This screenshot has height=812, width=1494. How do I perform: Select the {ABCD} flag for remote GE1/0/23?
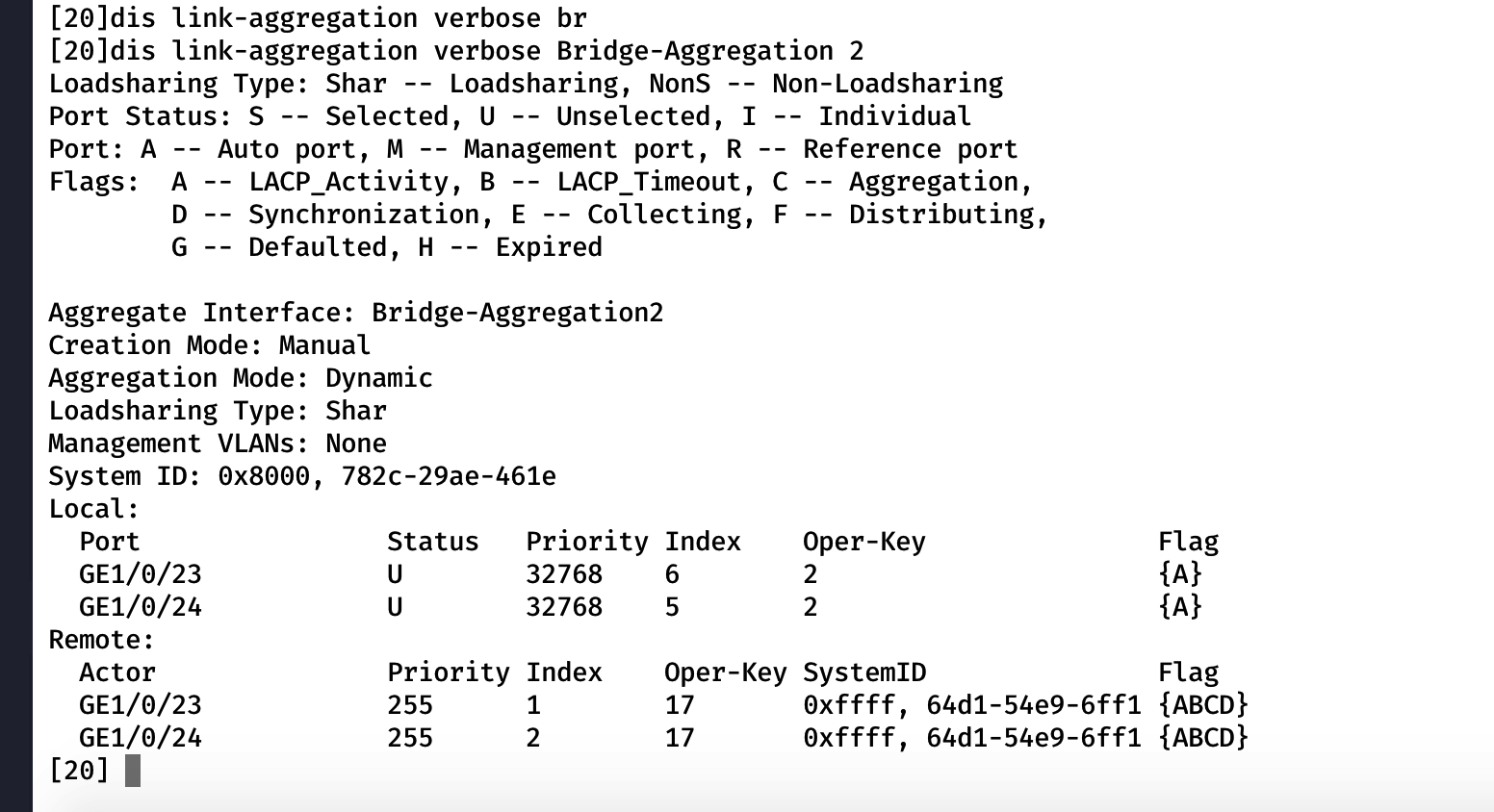pyautogui.click(x=1202, y=705)
